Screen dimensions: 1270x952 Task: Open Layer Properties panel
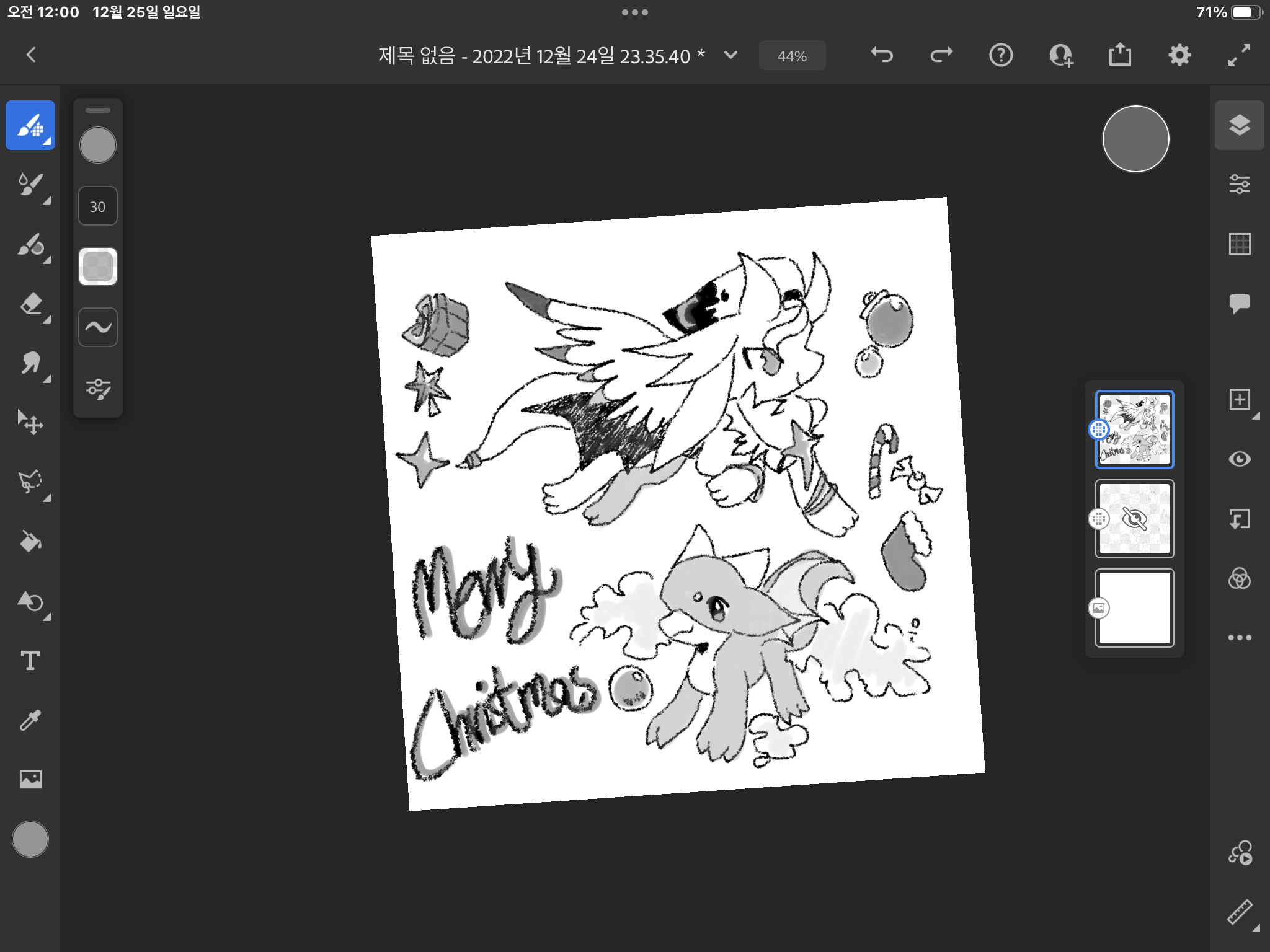[1240, 184]
